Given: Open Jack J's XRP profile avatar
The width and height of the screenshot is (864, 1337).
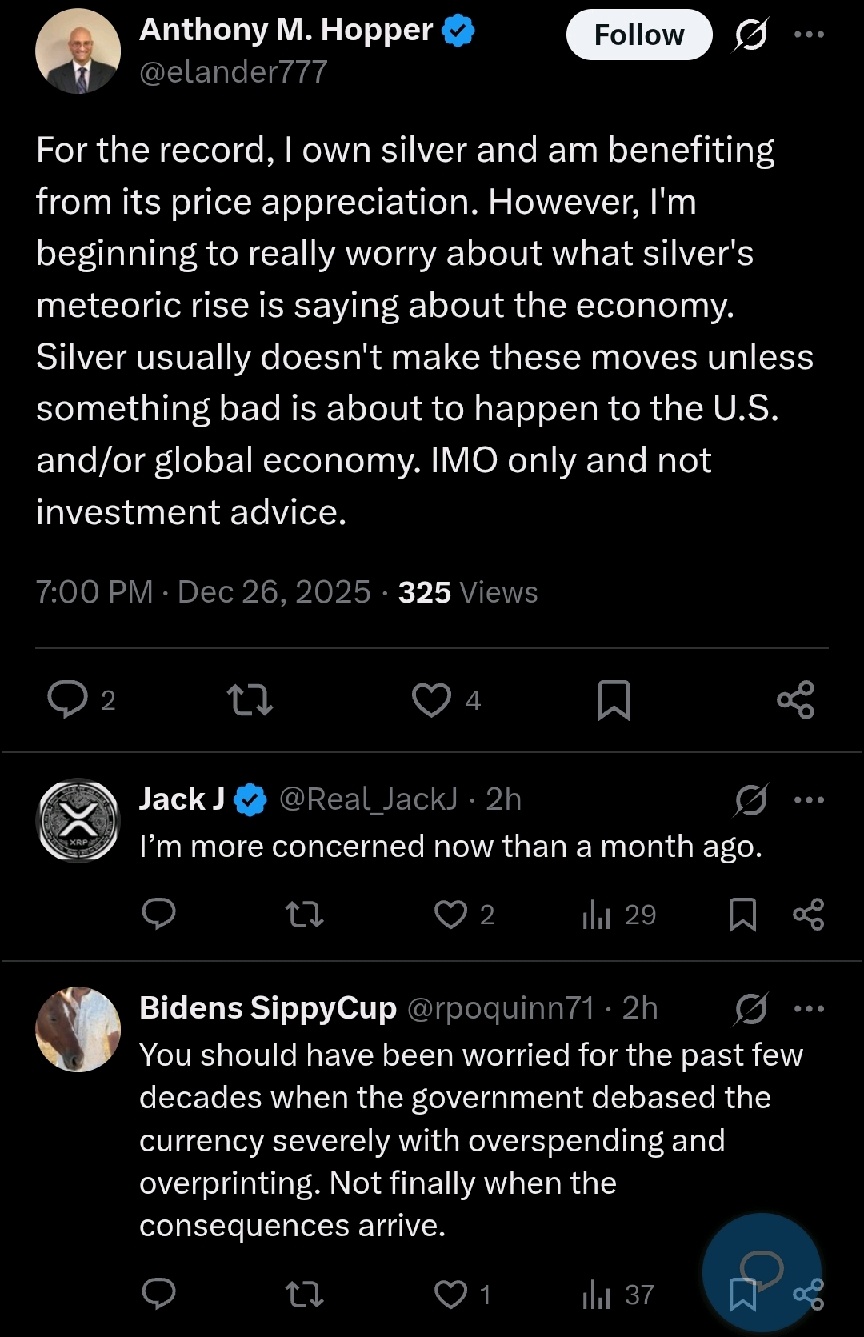Looking at the screenshot, I should [78, 821].
